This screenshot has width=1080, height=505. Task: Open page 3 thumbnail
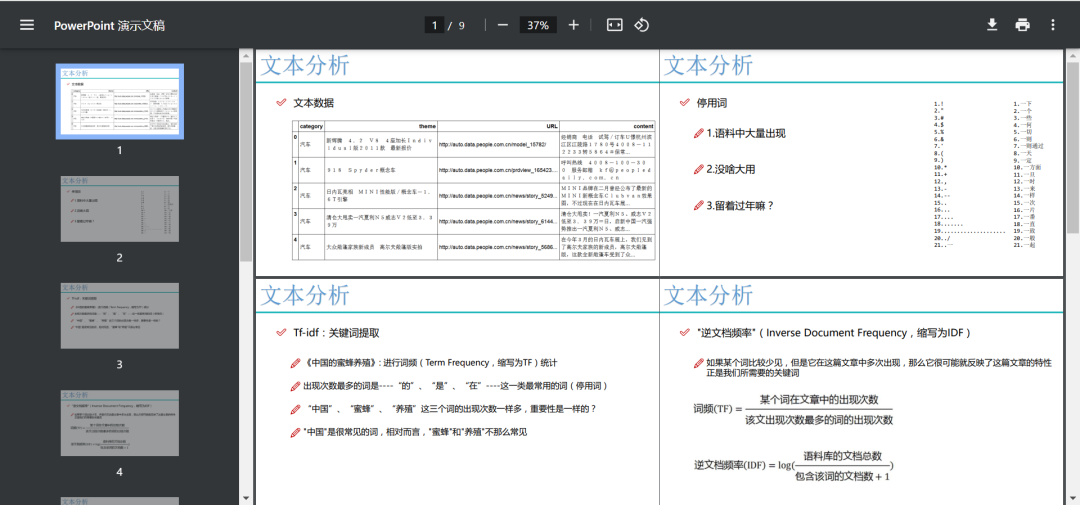click(x=120, y=316)
